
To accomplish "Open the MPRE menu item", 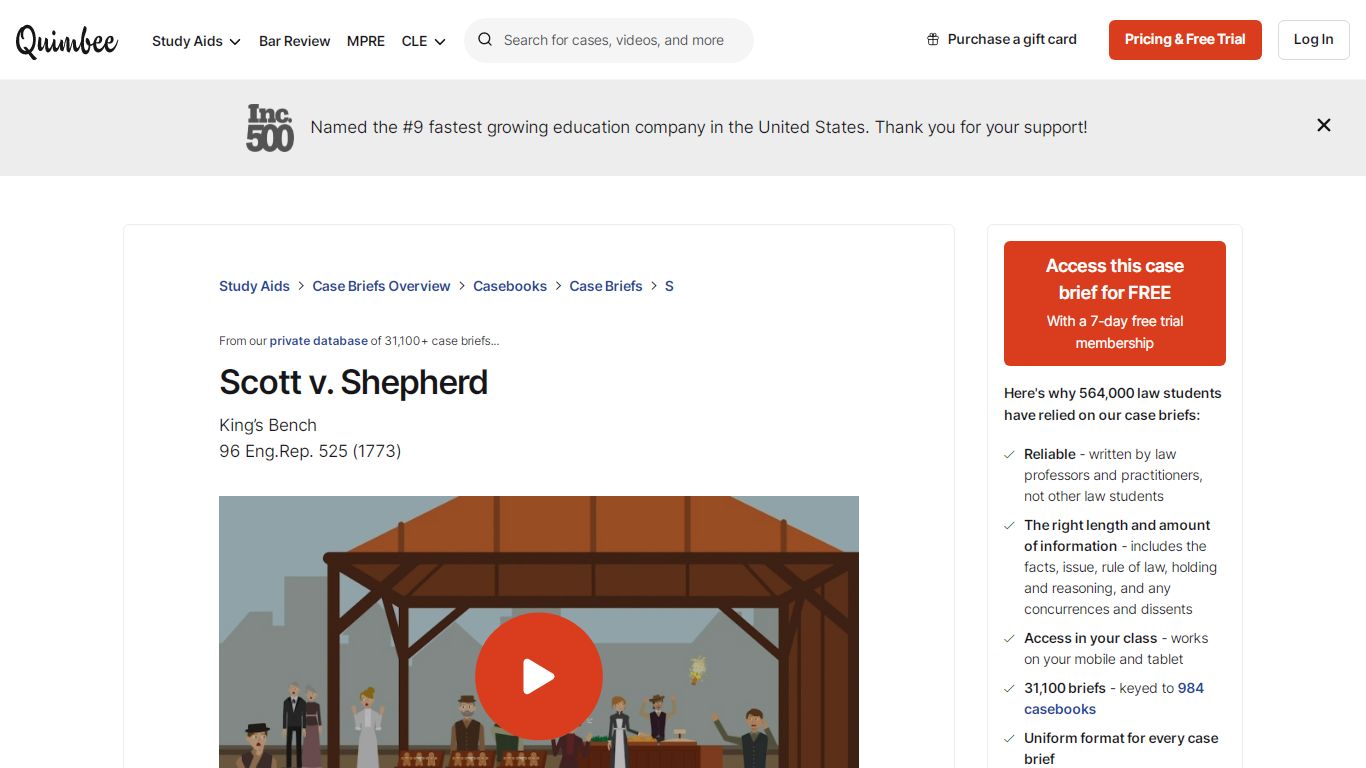I will coord(366,41).
